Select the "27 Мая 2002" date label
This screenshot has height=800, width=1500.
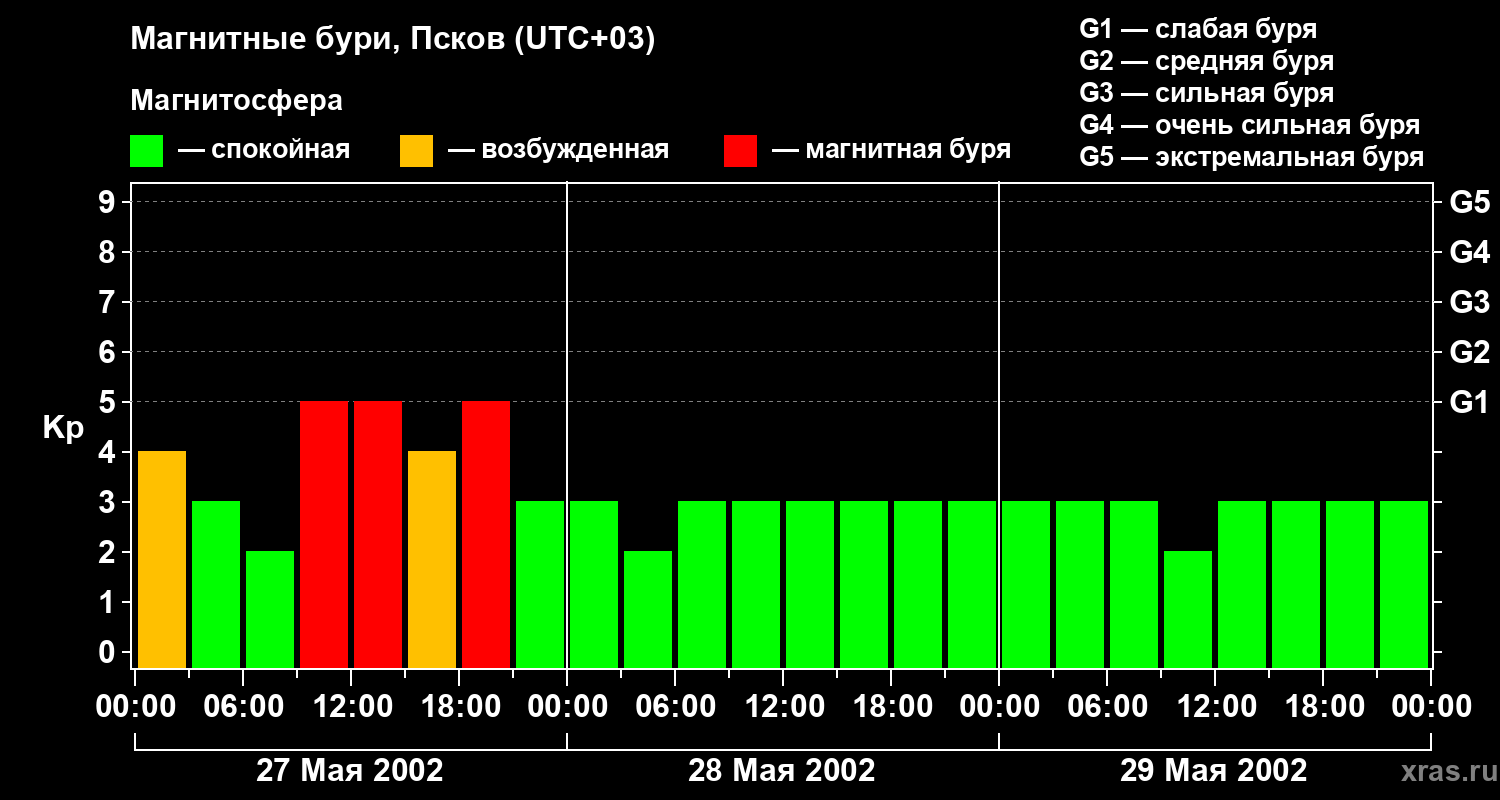[x=349, y=771]
